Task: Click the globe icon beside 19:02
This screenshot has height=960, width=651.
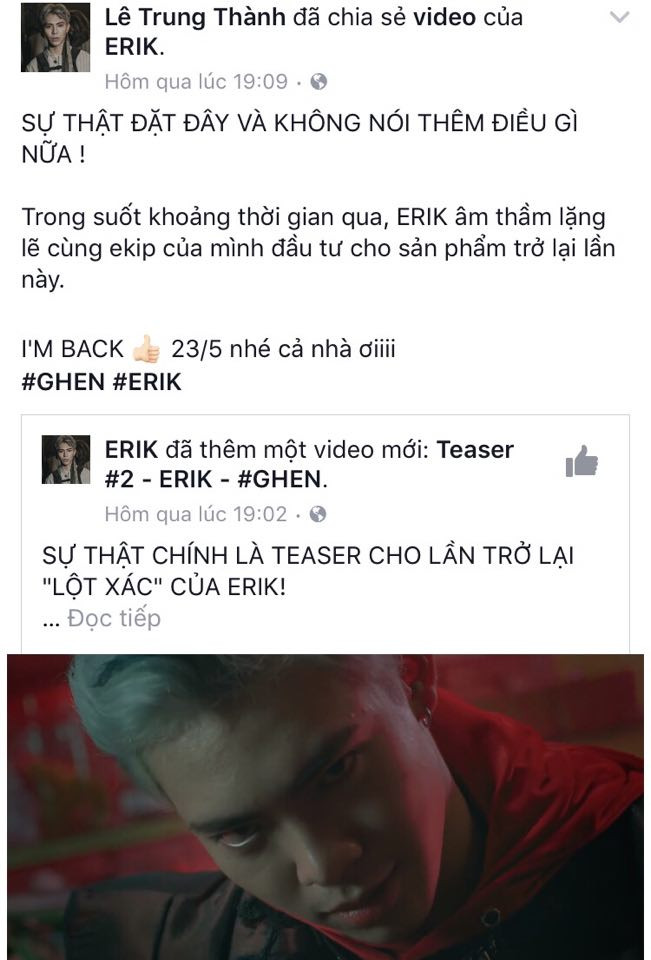Action: [318, 514]
